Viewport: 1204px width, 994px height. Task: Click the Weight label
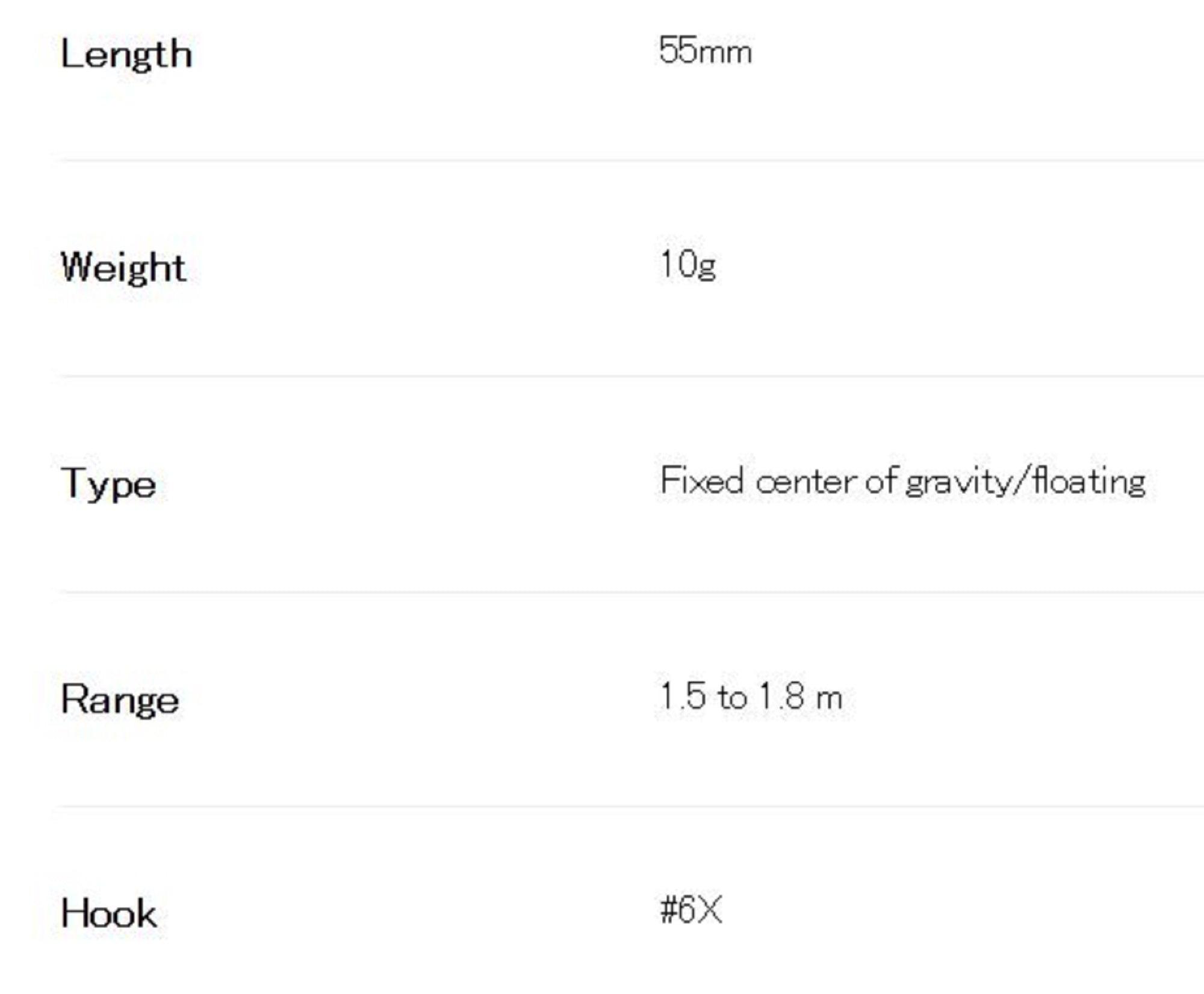123,267
